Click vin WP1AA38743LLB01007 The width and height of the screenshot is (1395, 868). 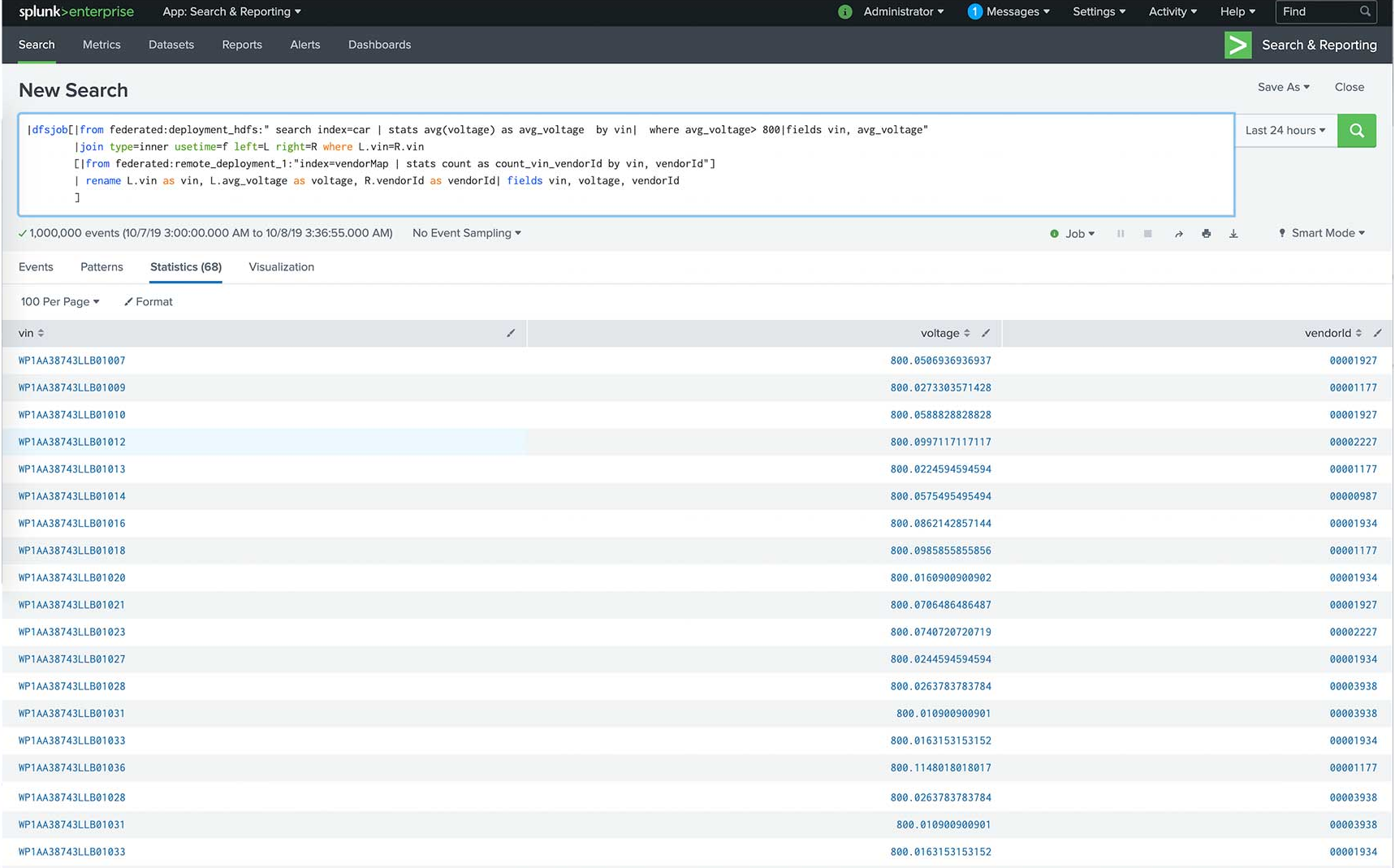click(71, 361)
